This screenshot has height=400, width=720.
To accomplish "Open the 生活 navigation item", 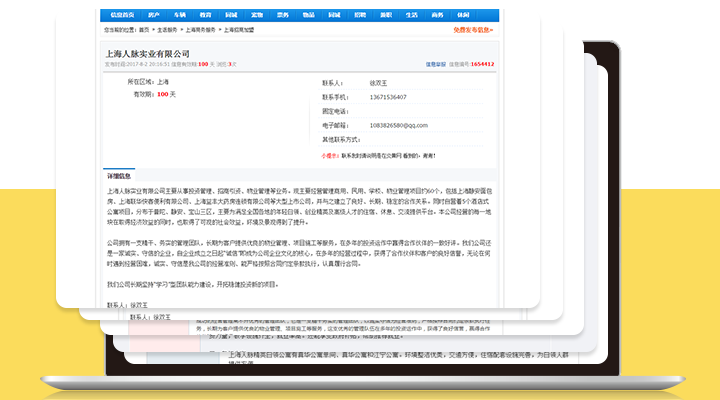I will (411, 15).
